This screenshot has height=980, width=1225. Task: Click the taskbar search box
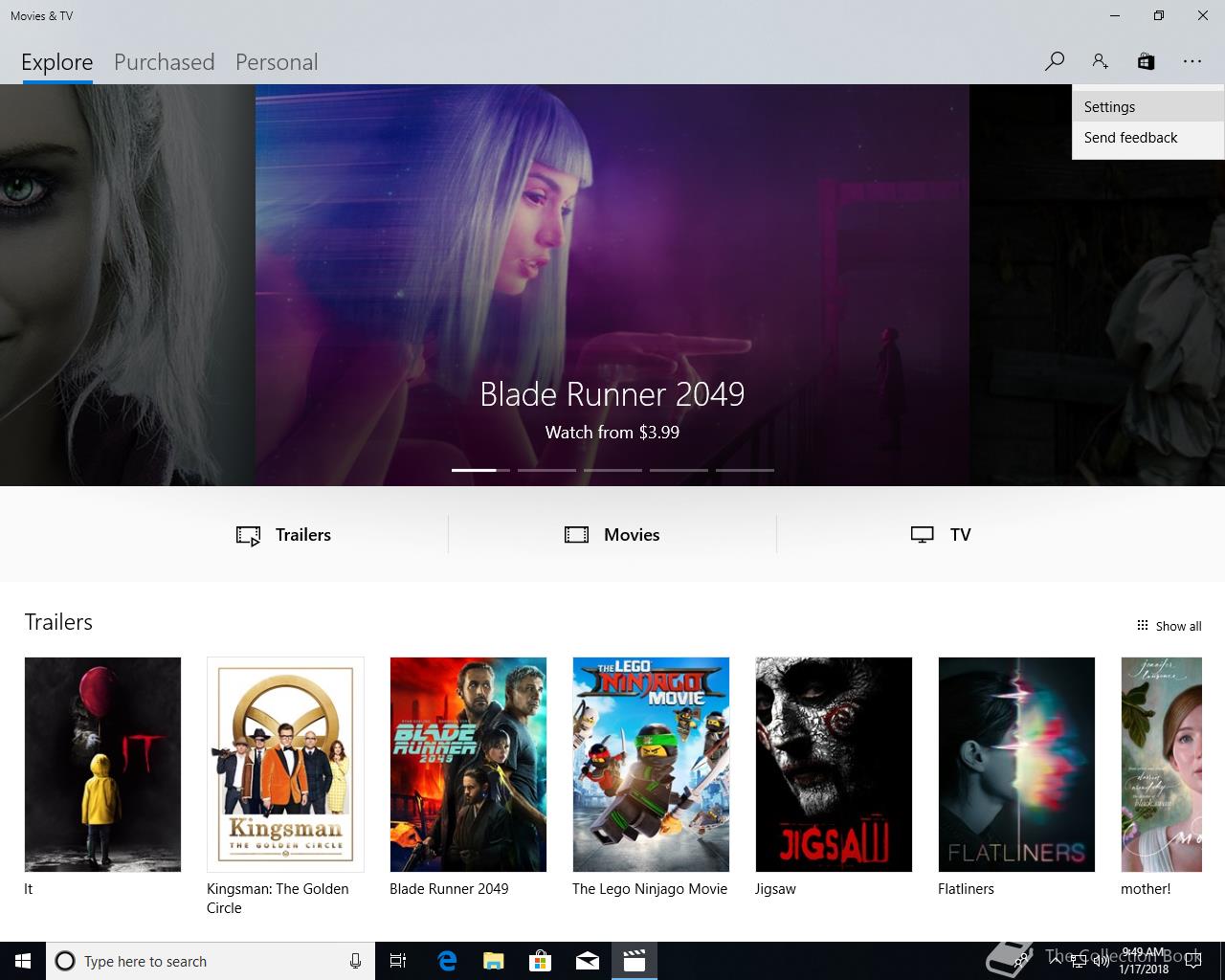click(x=211, y=961)
